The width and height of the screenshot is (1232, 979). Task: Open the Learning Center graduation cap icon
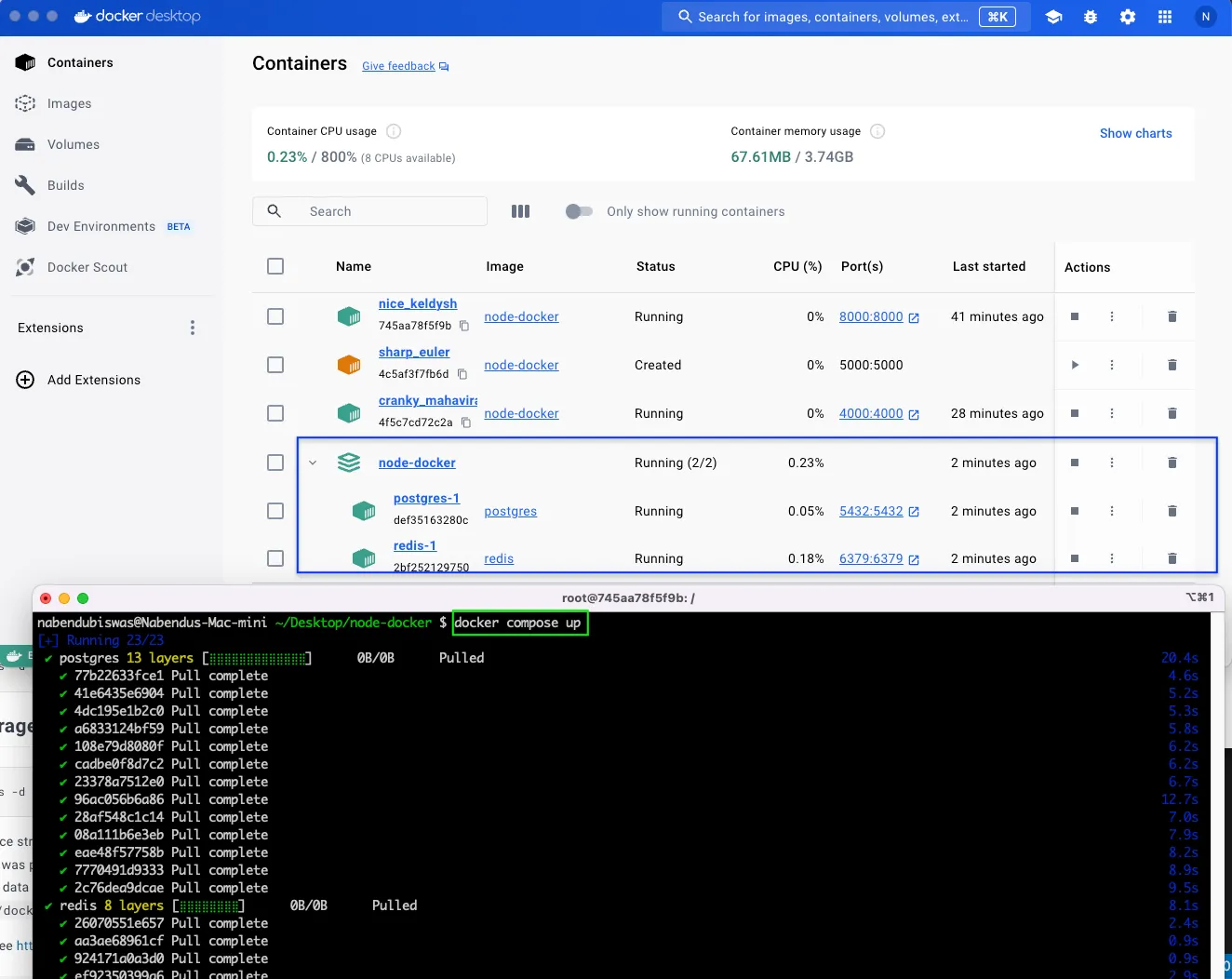coord(1053,17)
